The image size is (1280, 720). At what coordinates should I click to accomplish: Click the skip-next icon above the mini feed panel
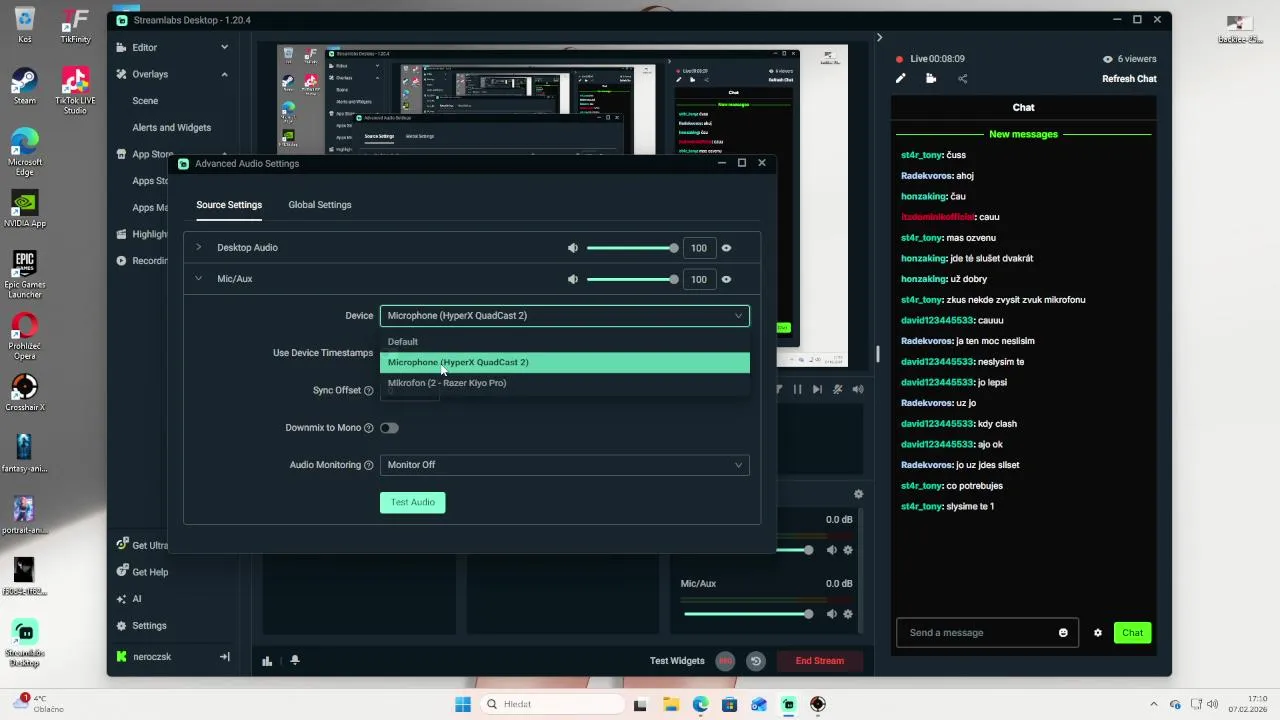point(817,389)
